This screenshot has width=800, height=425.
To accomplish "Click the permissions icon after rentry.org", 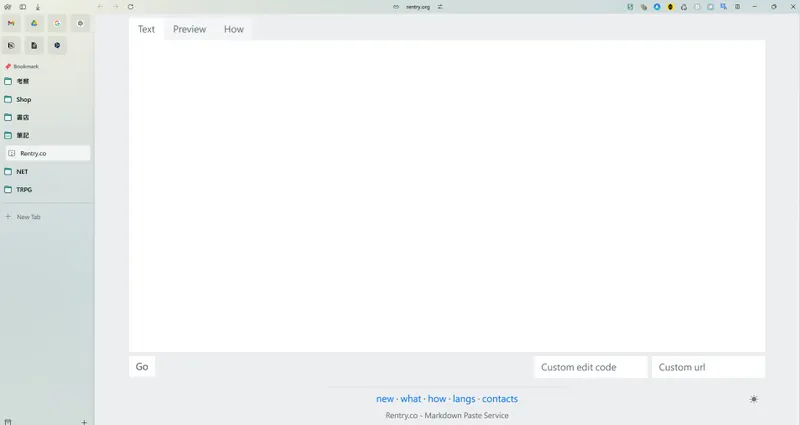I will pos(440,7).
